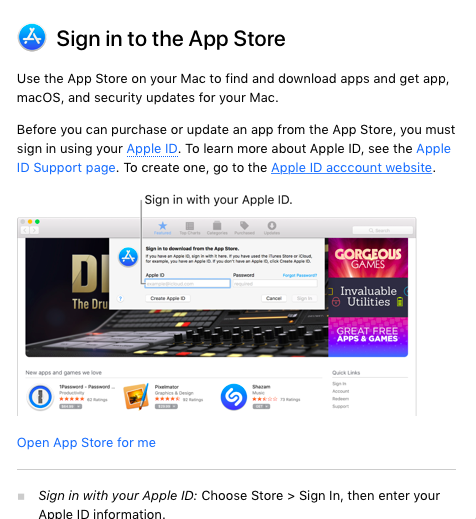Click the Password text field
The image size is (476, 519).
pos(275,284)
